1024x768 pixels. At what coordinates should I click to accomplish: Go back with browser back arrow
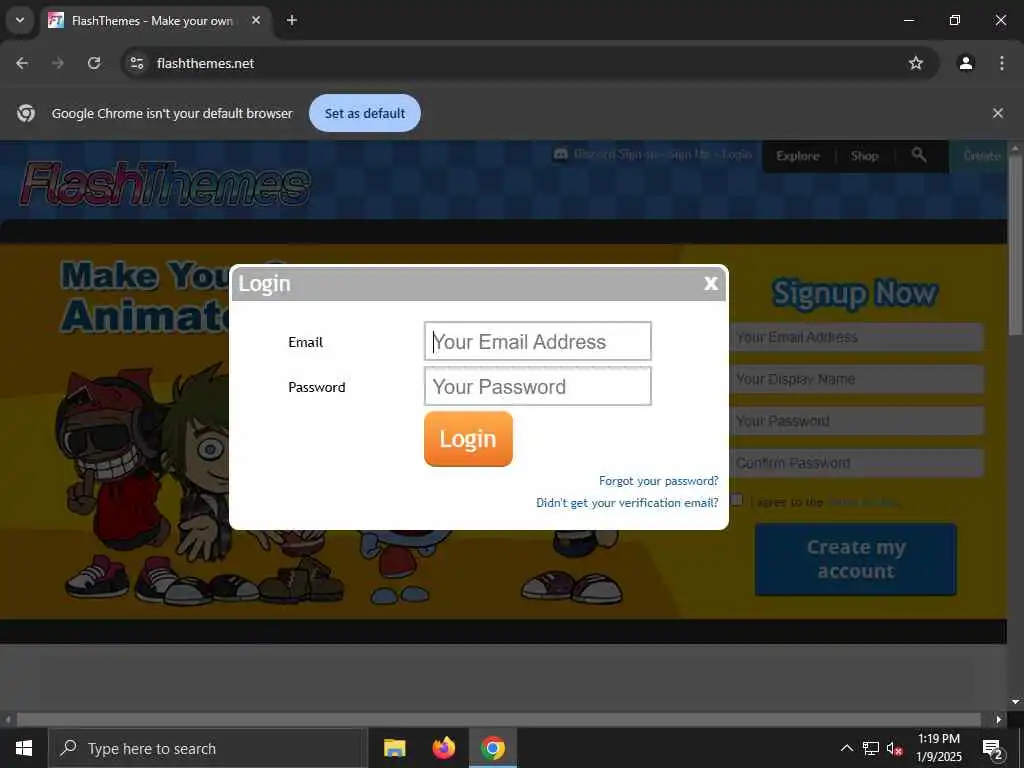22,63
